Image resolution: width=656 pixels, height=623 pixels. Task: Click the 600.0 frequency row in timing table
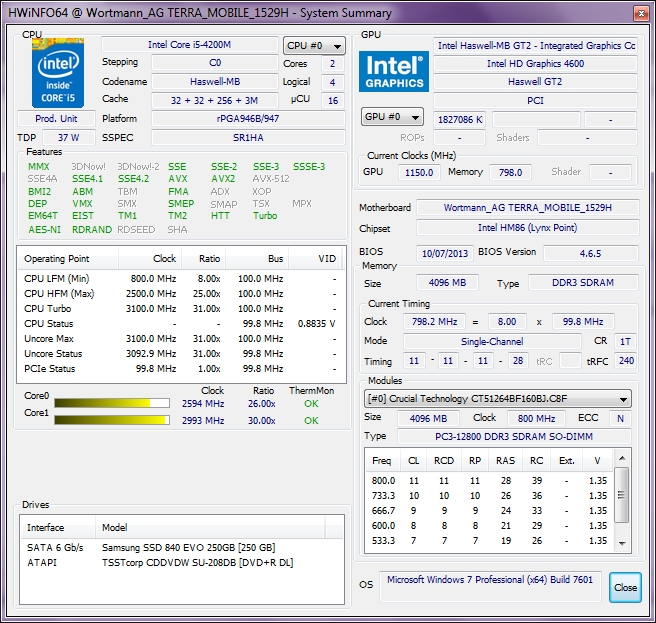coord(489,526)
